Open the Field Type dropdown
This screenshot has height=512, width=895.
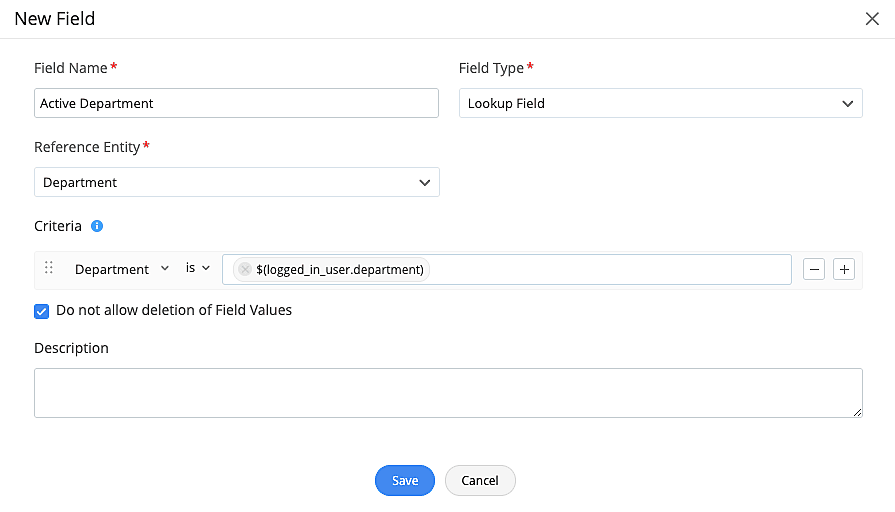pyautogui.click(x=660, y=103)
